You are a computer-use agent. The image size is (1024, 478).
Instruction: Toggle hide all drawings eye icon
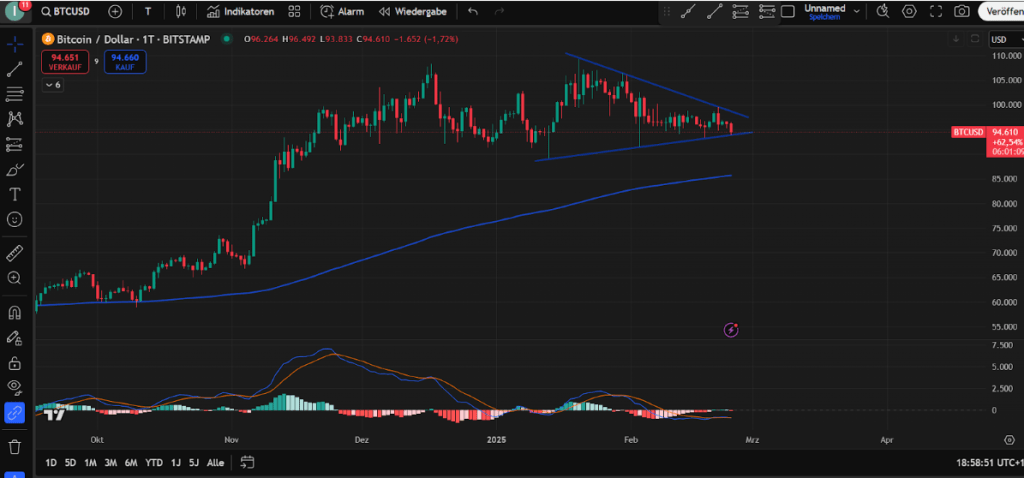click(15, 387)
